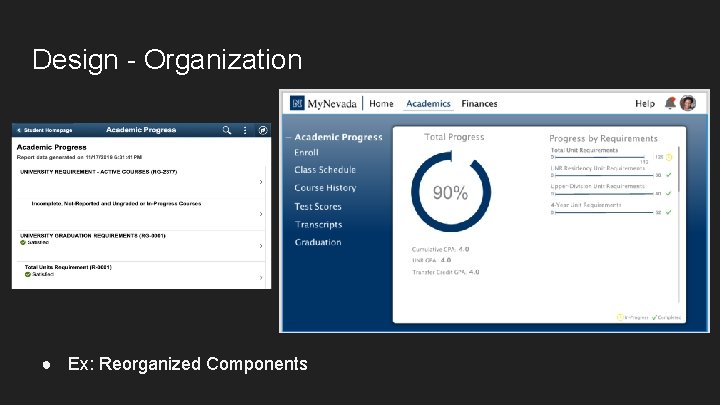Click the Student Homepage back arrow
720x405 pixels.
coord(19,130)
